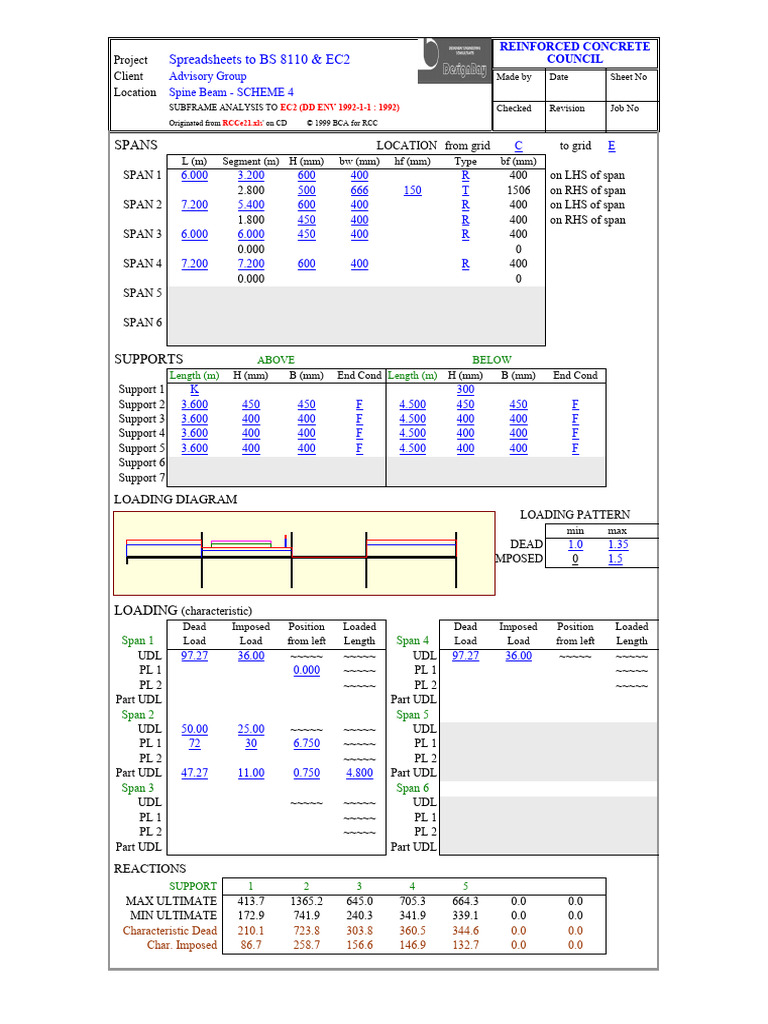
Task: Edit the IMPOSED max factor 1.5
Action: (x=615, y=558)
